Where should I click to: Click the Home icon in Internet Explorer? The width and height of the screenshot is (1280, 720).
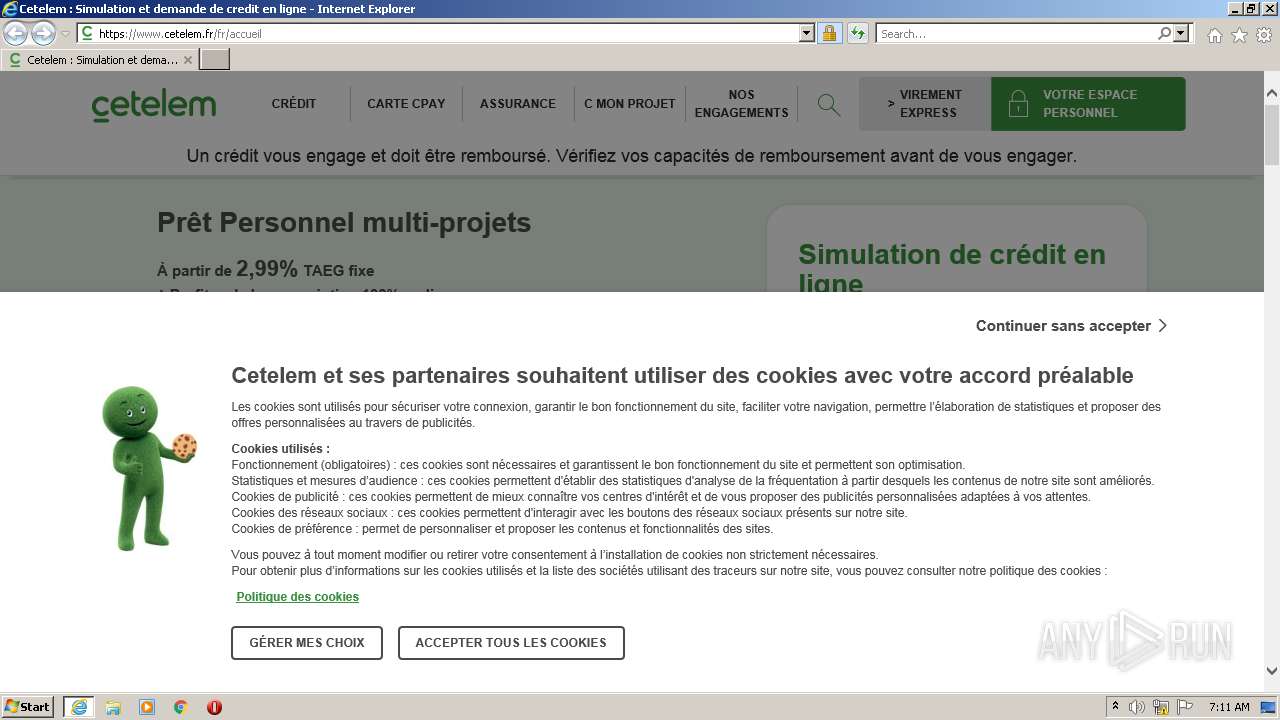point(1214,35)
